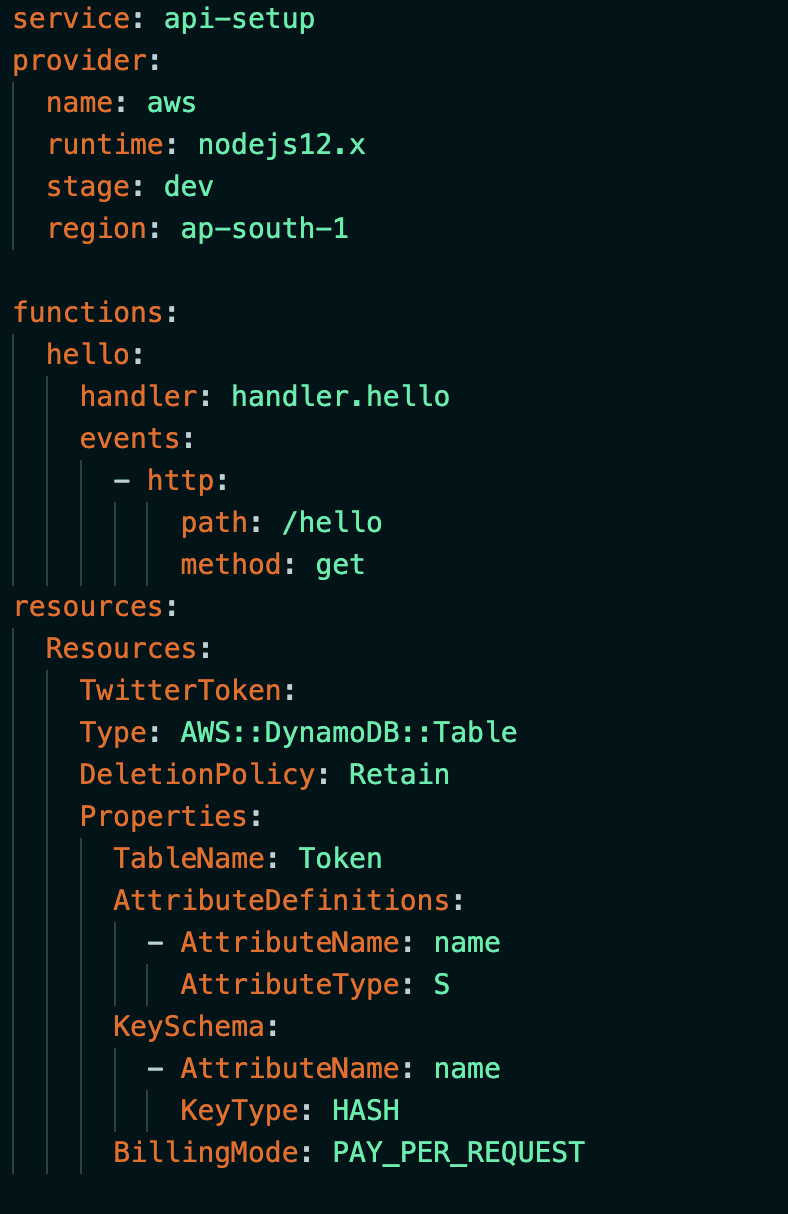Click the 'Retain' deletion policy value

pyautogui.click(x=399, y=775)
